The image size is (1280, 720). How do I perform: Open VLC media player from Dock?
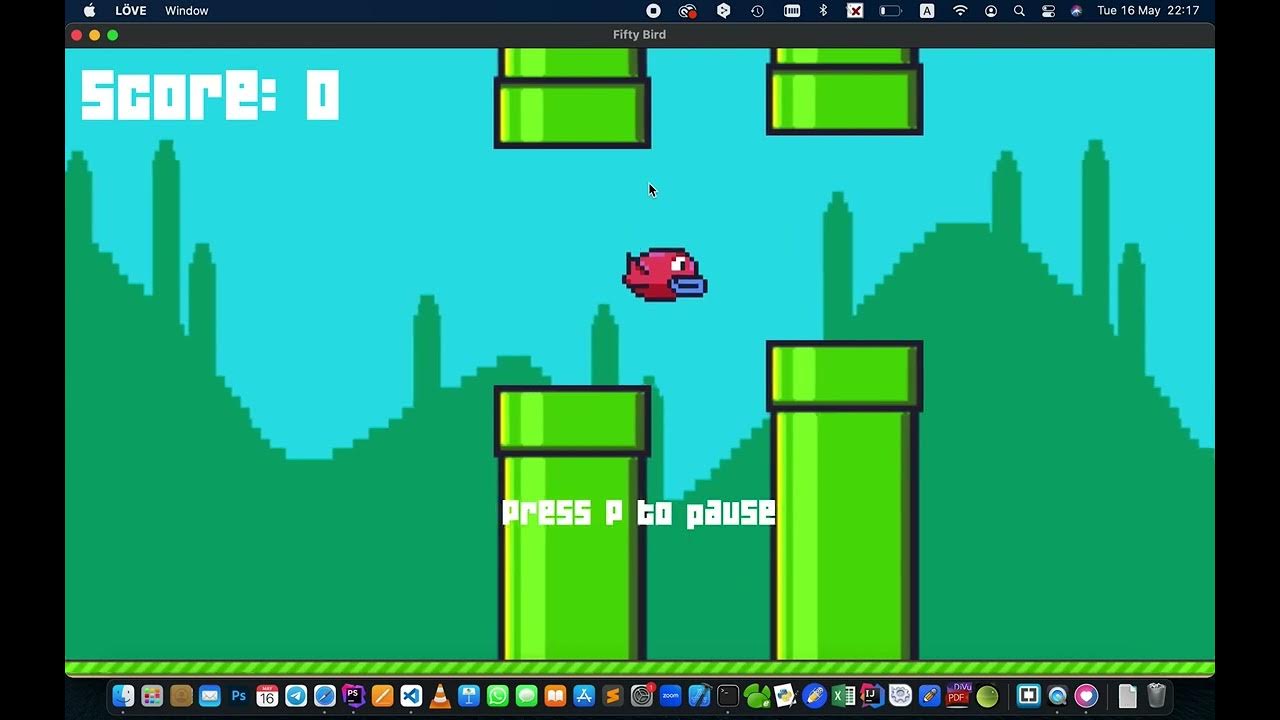pos(440,695)
